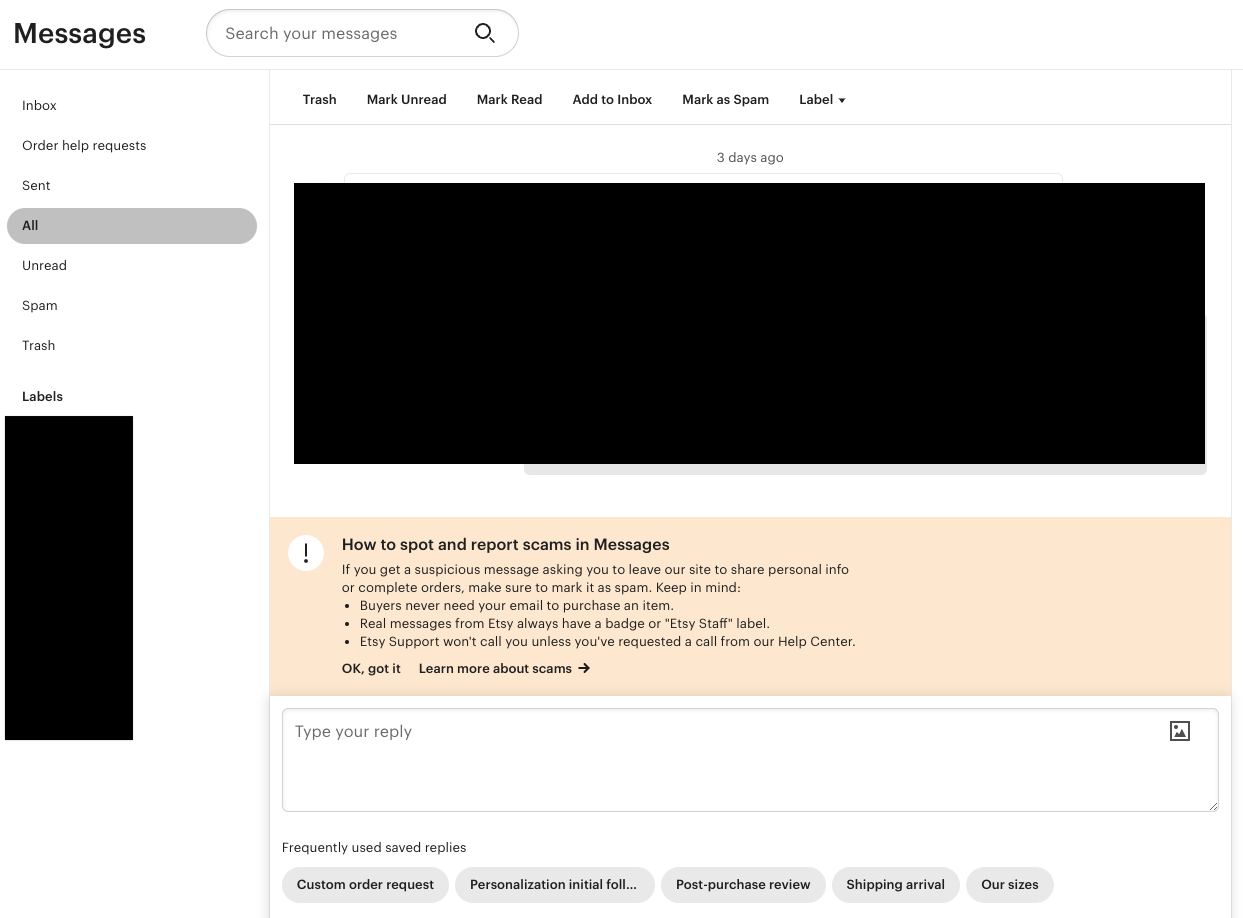Dismiss the banner with OK, got it

click(371, 668)
